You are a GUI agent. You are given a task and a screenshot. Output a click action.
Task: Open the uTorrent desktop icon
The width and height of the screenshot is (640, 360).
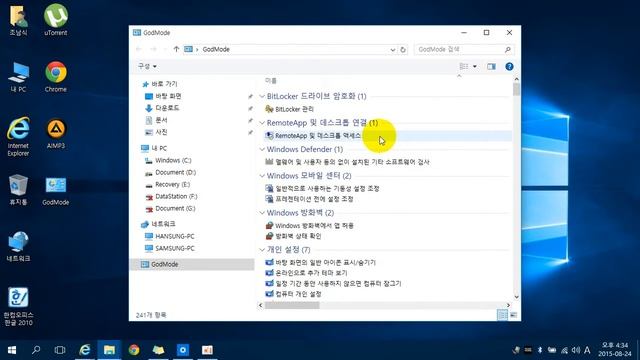tap(56, 20)
